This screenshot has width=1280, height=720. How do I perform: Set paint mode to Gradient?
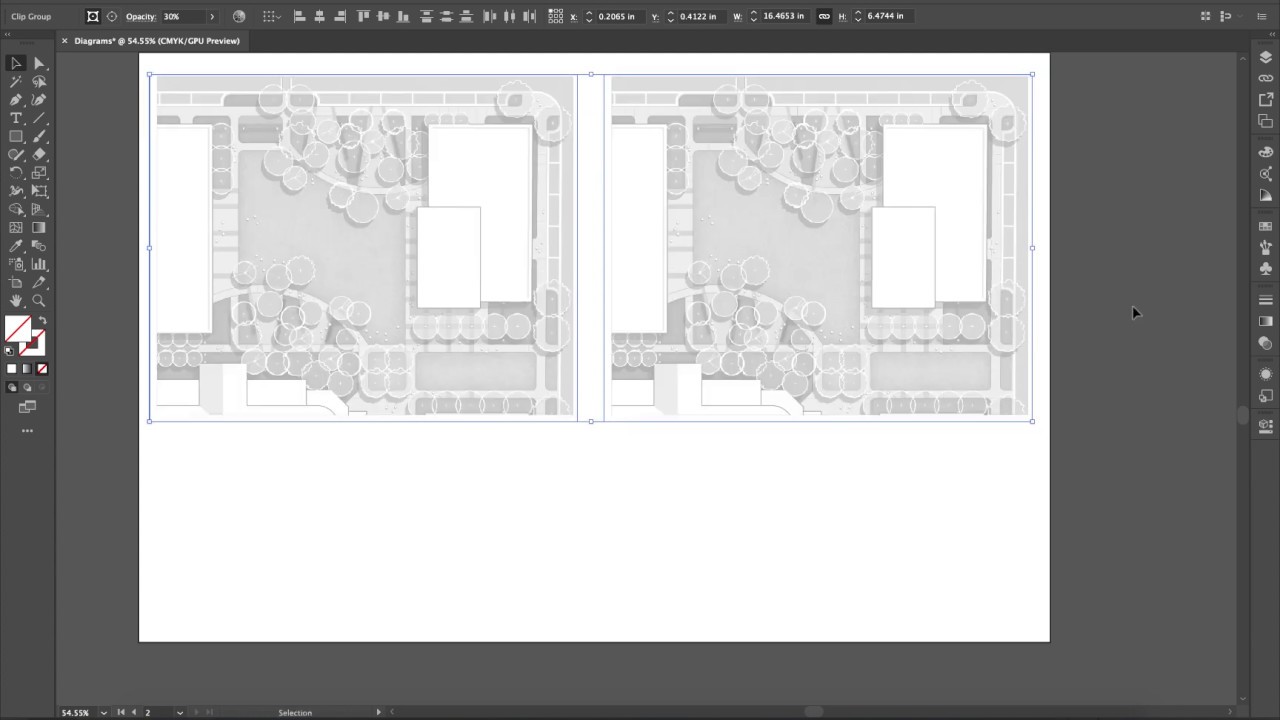[x=27, y=369]
